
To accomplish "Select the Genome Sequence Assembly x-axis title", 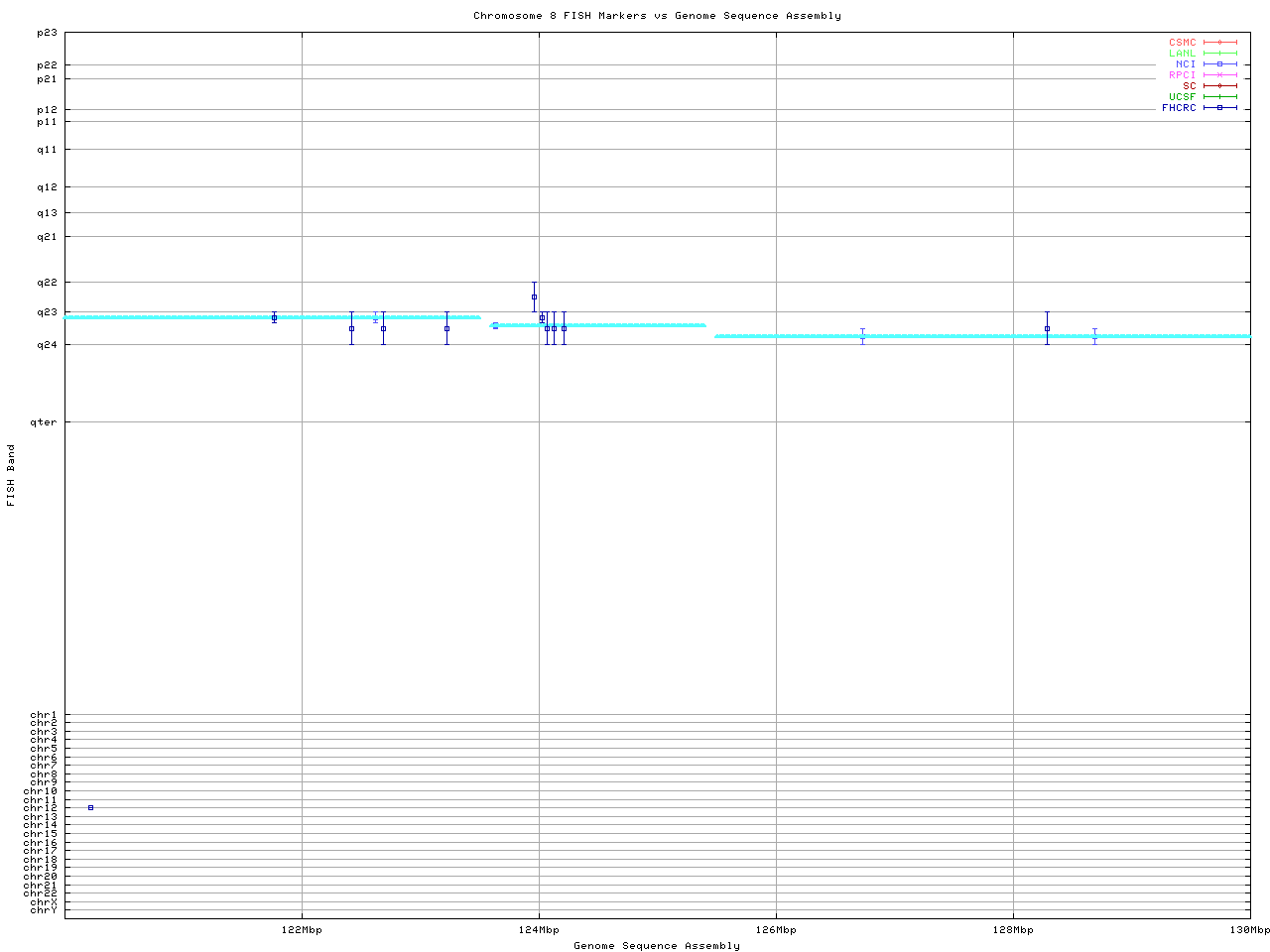I will (657, 946).
